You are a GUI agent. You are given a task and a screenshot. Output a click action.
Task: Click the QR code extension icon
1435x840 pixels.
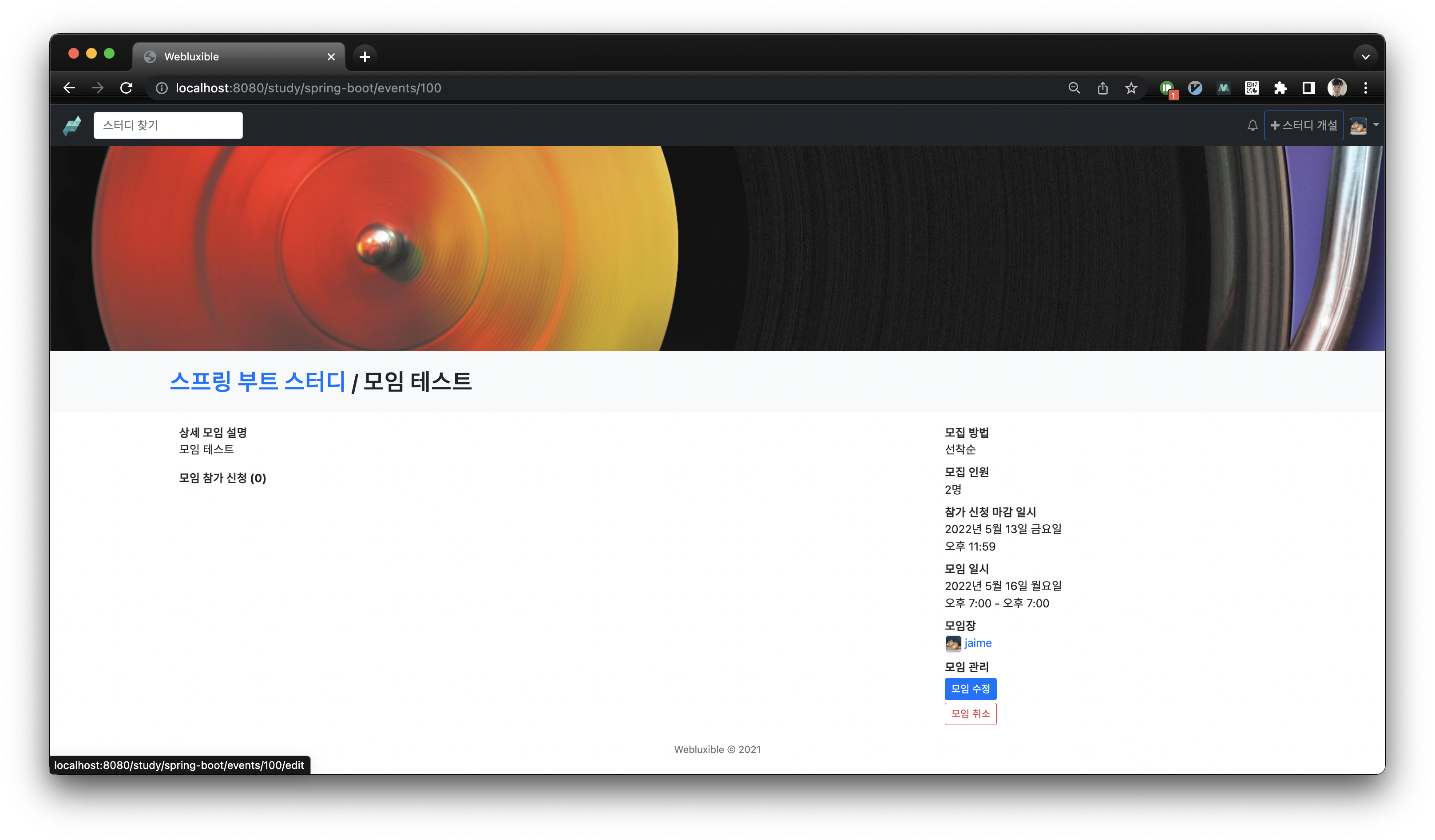click(1252, 88)
